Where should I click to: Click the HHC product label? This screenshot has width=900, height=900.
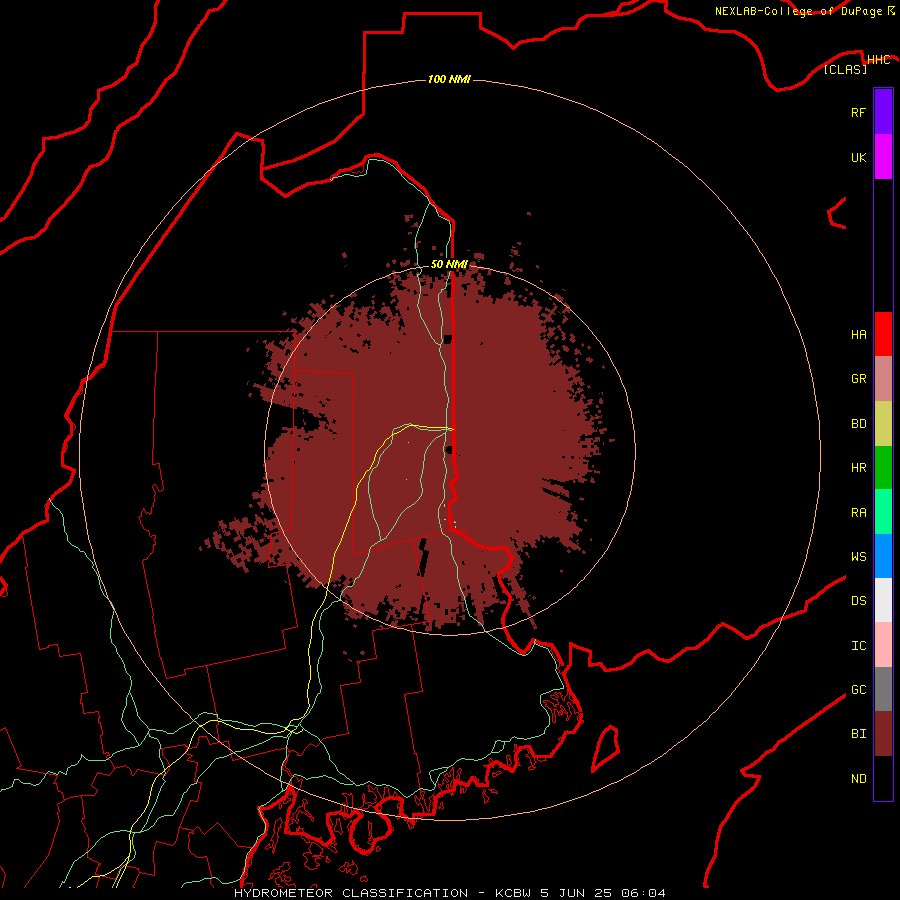coord(878,60)
